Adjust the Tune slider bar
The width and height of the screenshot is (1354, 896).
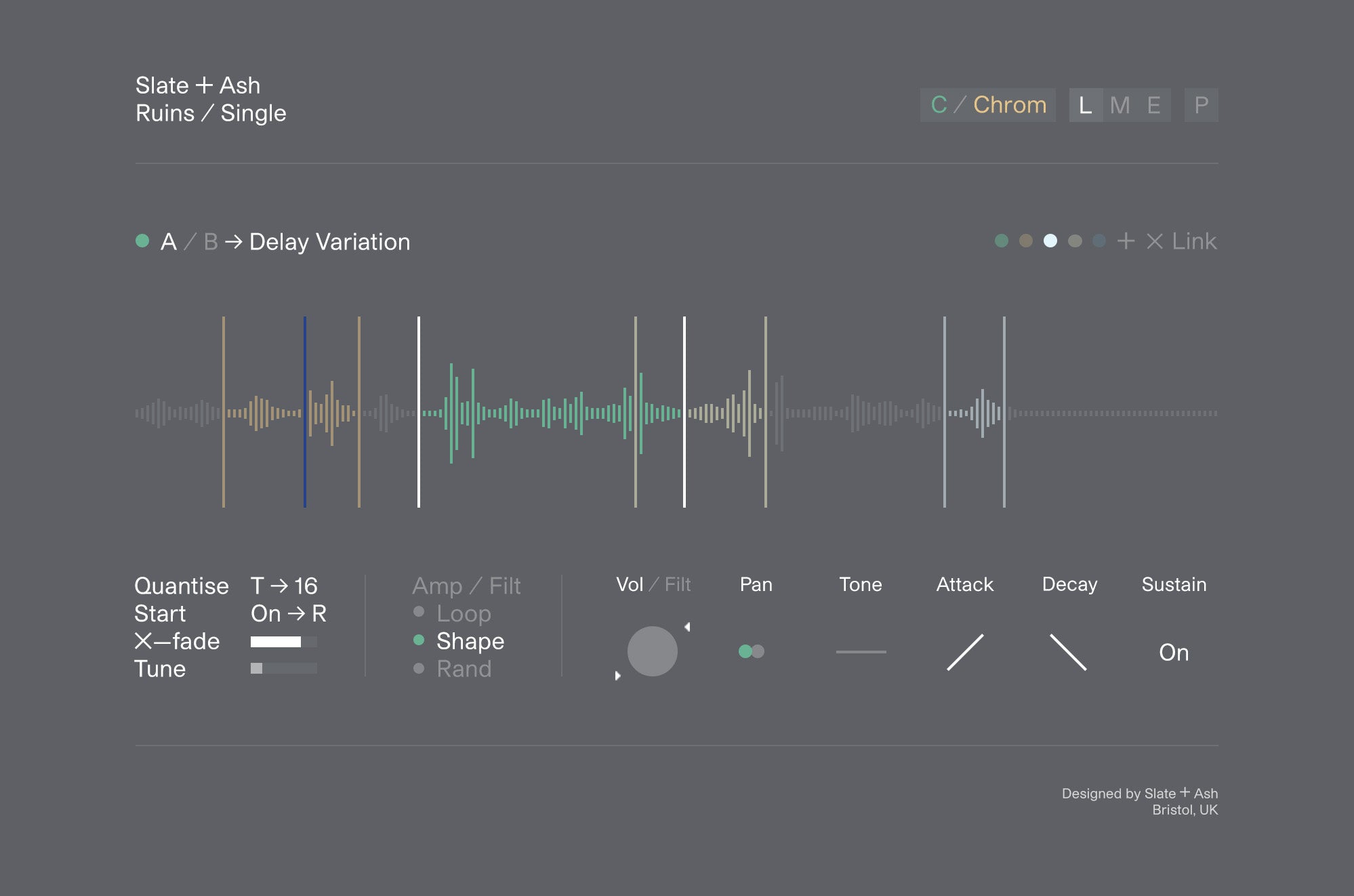click(x=283, y=668)
